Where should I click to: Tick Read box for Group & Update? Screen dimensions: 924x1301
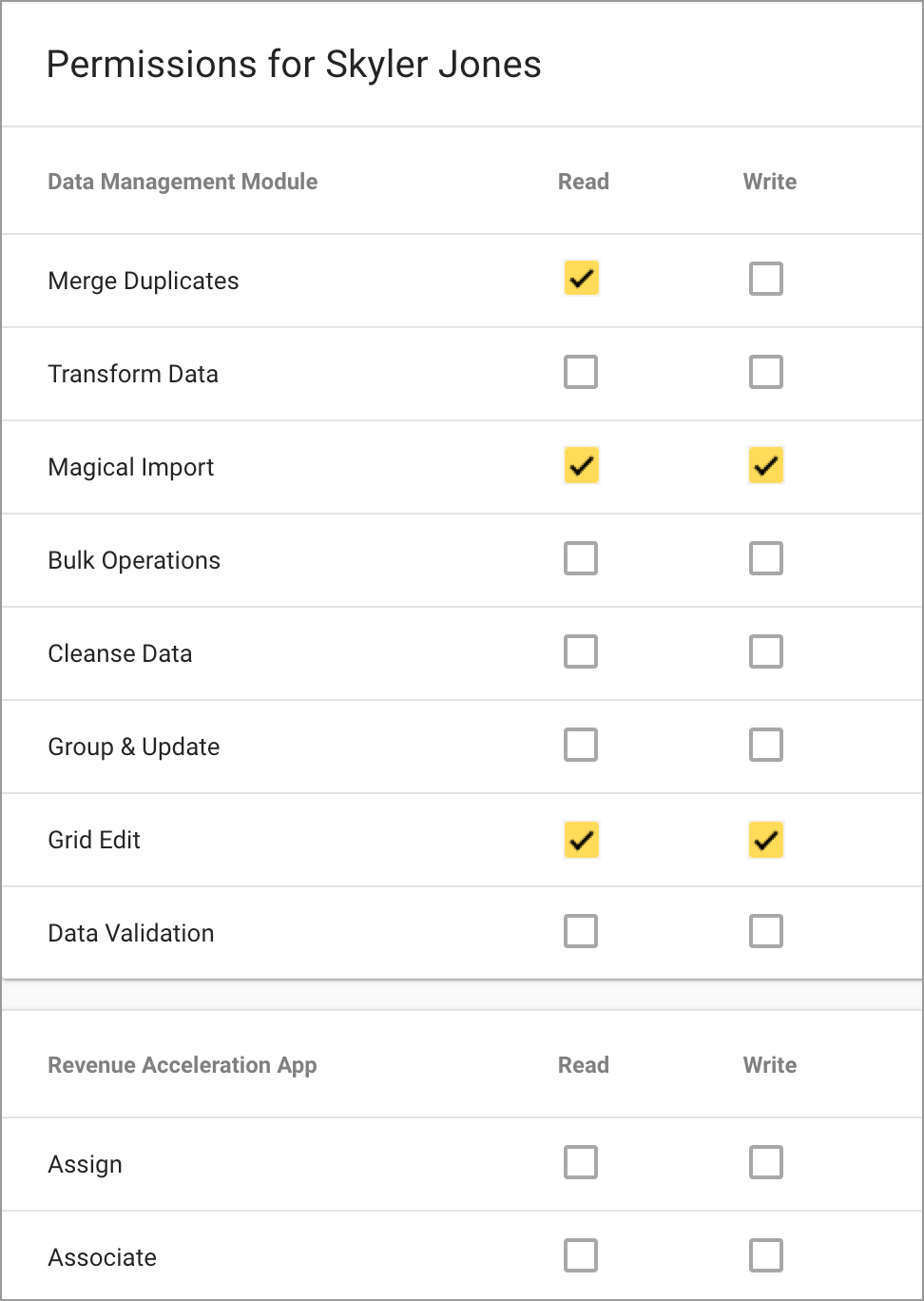[x=581, y=745]
